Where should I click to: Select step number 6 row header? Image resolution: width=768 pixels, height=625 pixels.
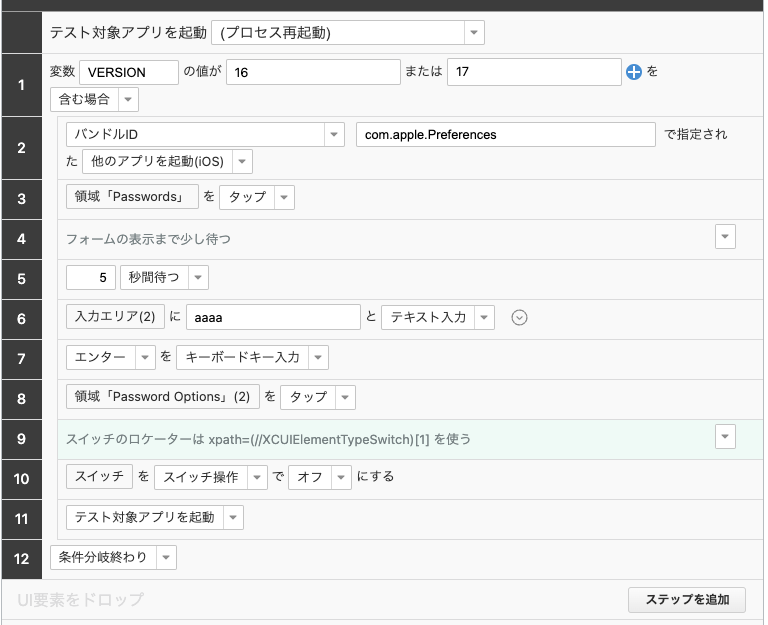[22, 319]
